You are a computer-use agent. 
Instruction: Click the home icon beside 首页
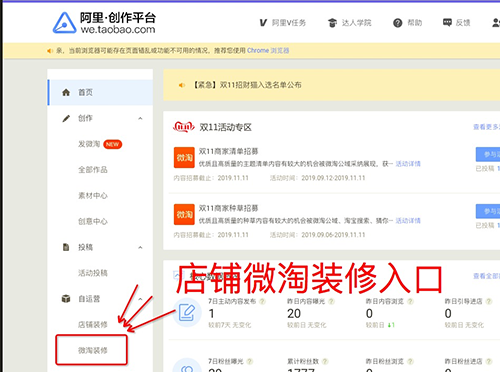[x=66, y=92]
